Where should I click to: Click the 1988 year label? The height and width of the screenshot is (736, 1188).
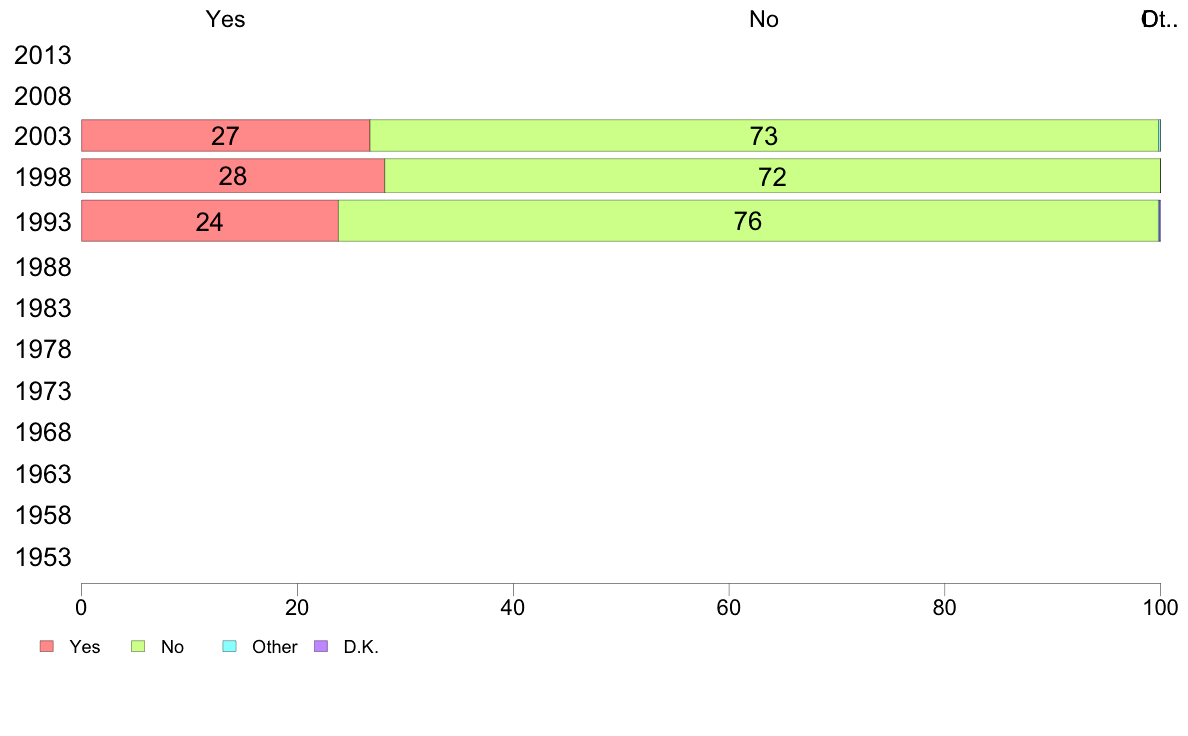click(43, 268)
